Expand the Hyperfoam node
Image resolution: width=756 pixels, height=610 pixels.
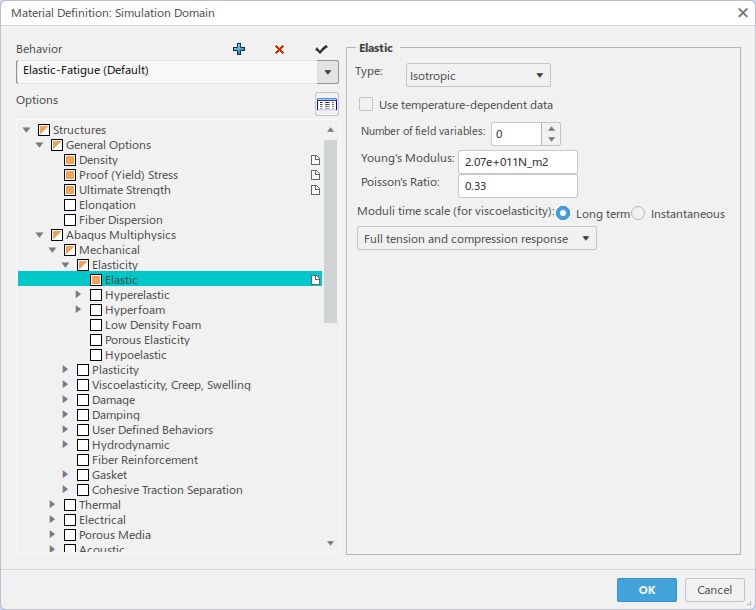pos(79,309)
